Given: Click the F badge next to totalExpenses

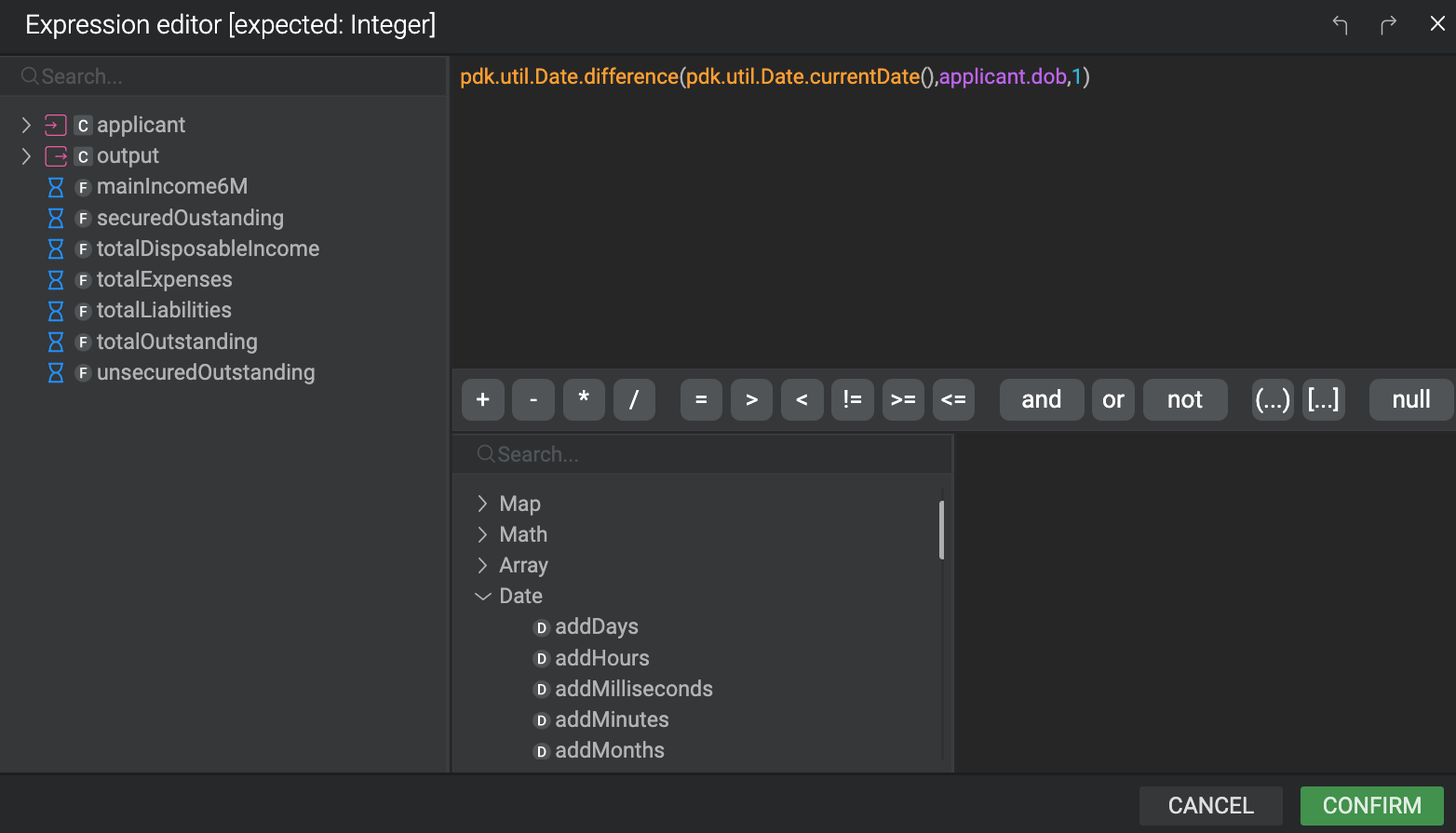Looking at the screenshot, I should (83, 280).
